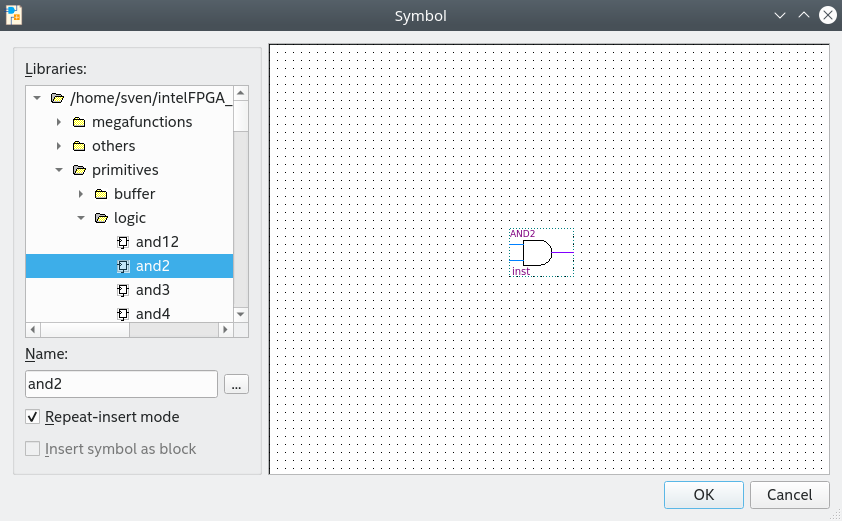The width and height of the screenshot is (842, 521).
Task: Select the and12 tree item text
Action: click(157, 242)
